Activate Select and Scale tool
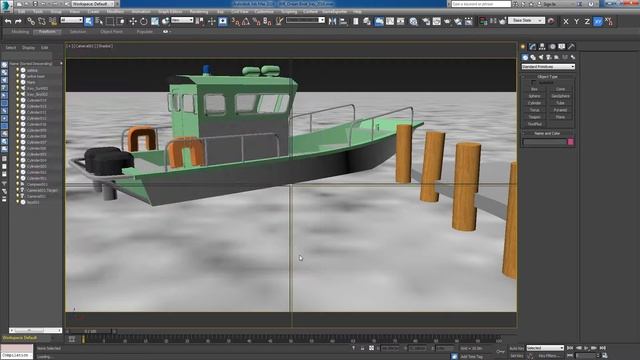Image resolution: width=640 pixels, height=360 pixels. click(155, 21)
